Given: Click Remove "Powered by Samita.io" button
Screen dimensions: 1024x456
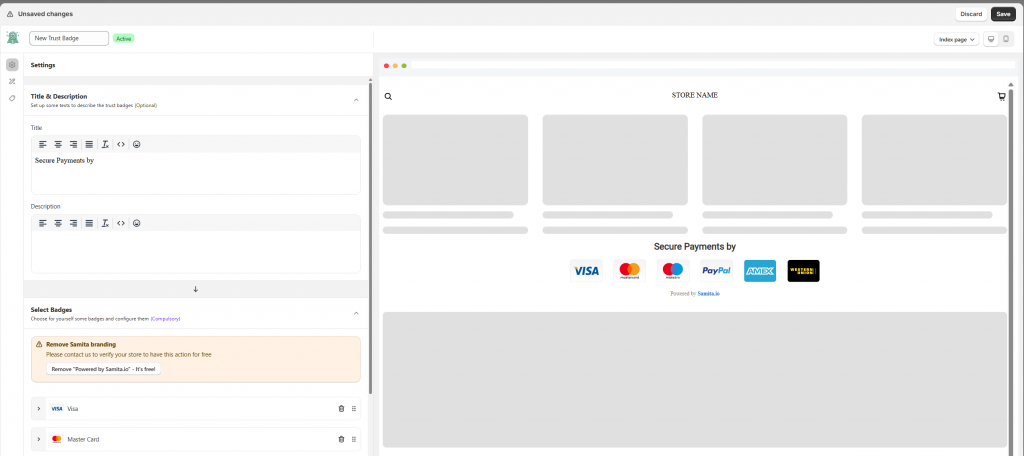Looking at the screenshot, I should [103, 369].
